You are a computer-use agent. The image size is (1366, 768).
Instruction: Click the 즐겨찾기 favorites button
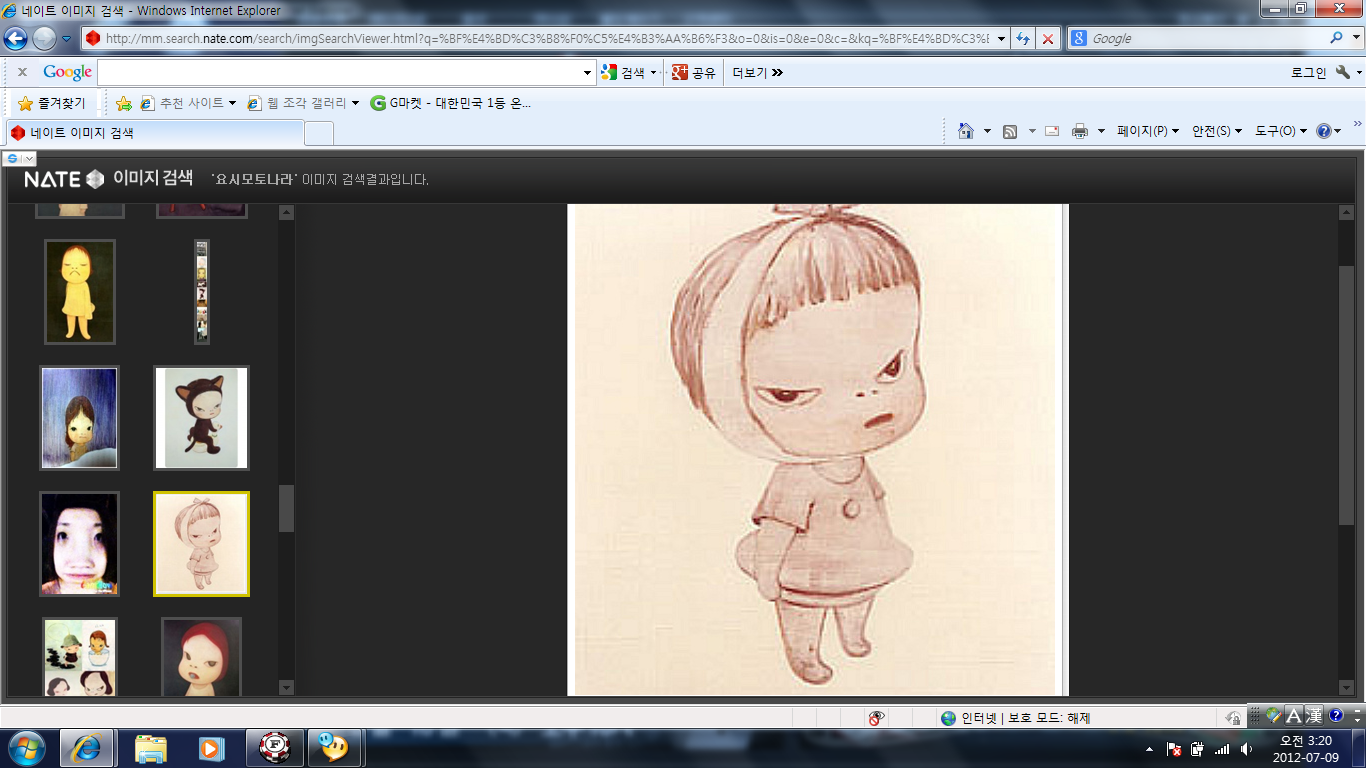[x=52, y=103]
